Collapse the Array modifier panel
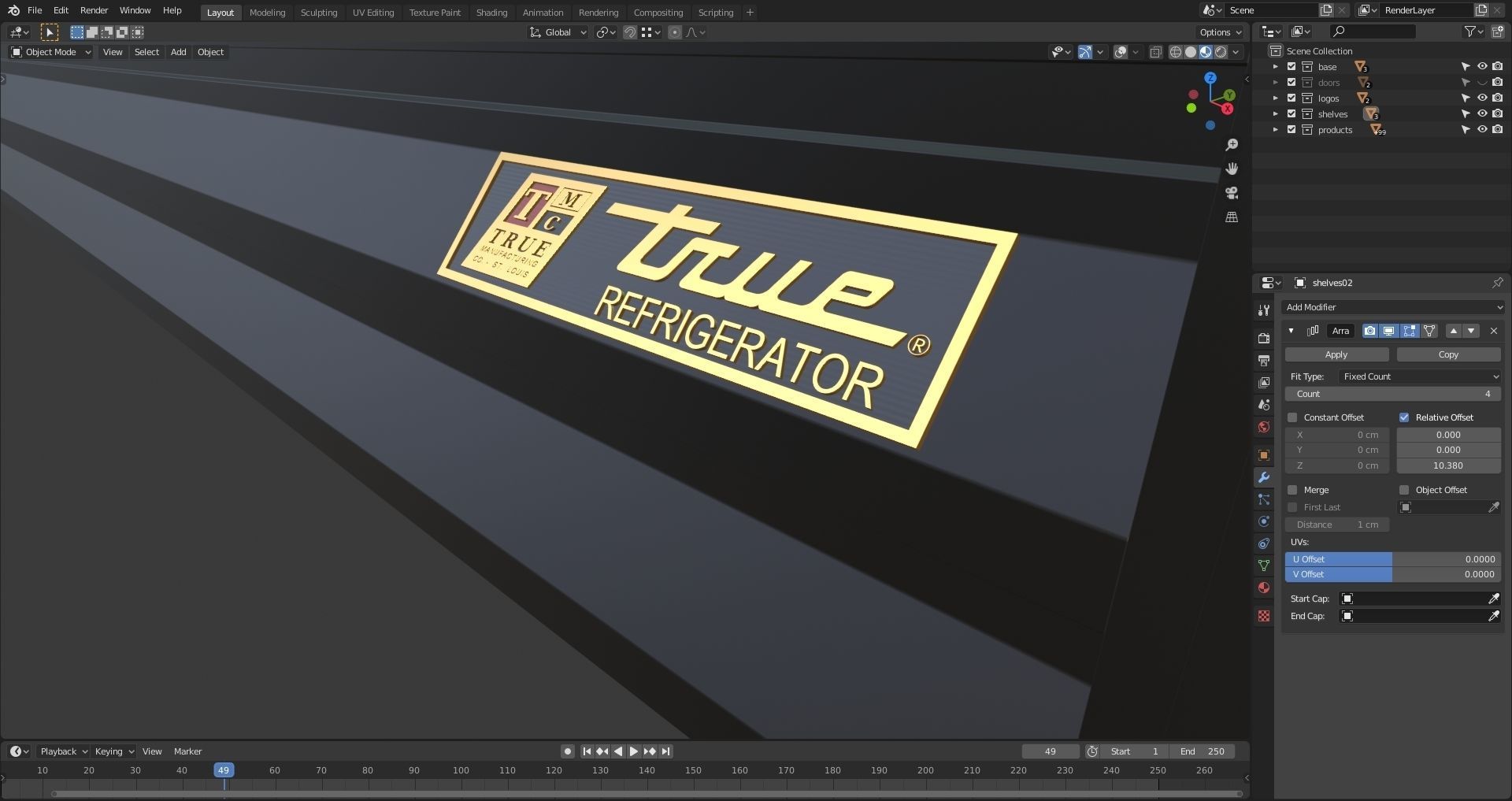Screen dimensions: 1512x801 coord(1291,331)
